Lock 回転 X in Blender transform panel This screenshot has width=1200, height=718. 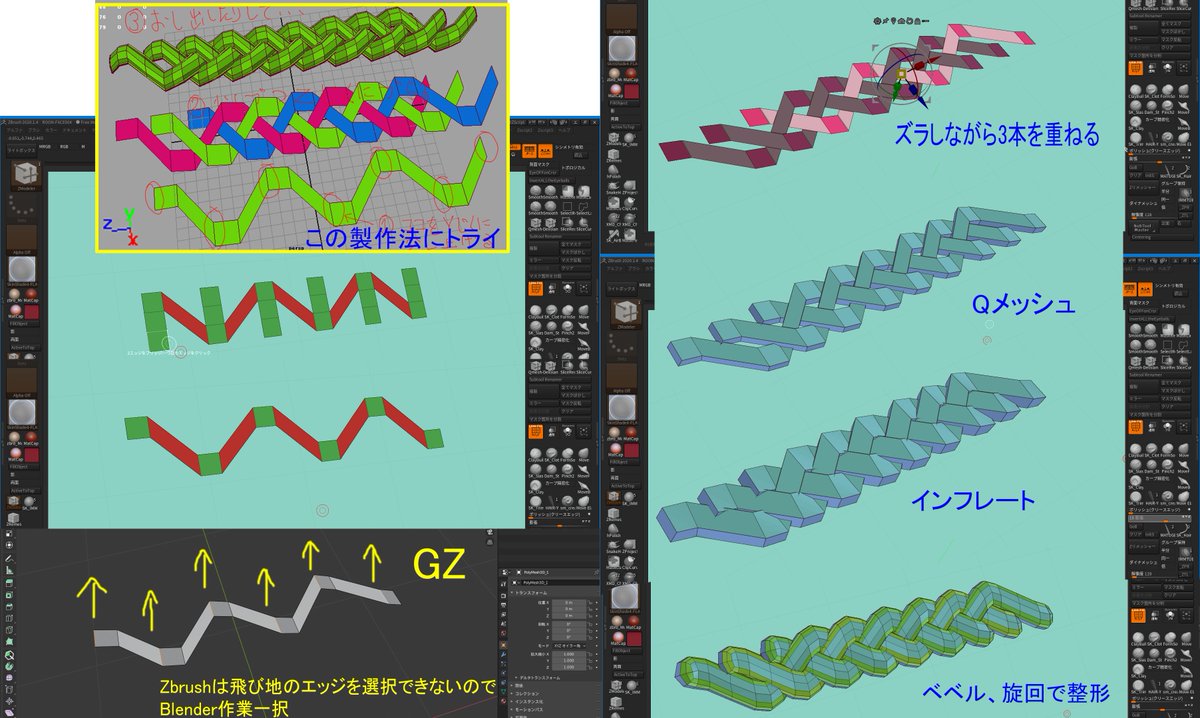pos(590,624)
